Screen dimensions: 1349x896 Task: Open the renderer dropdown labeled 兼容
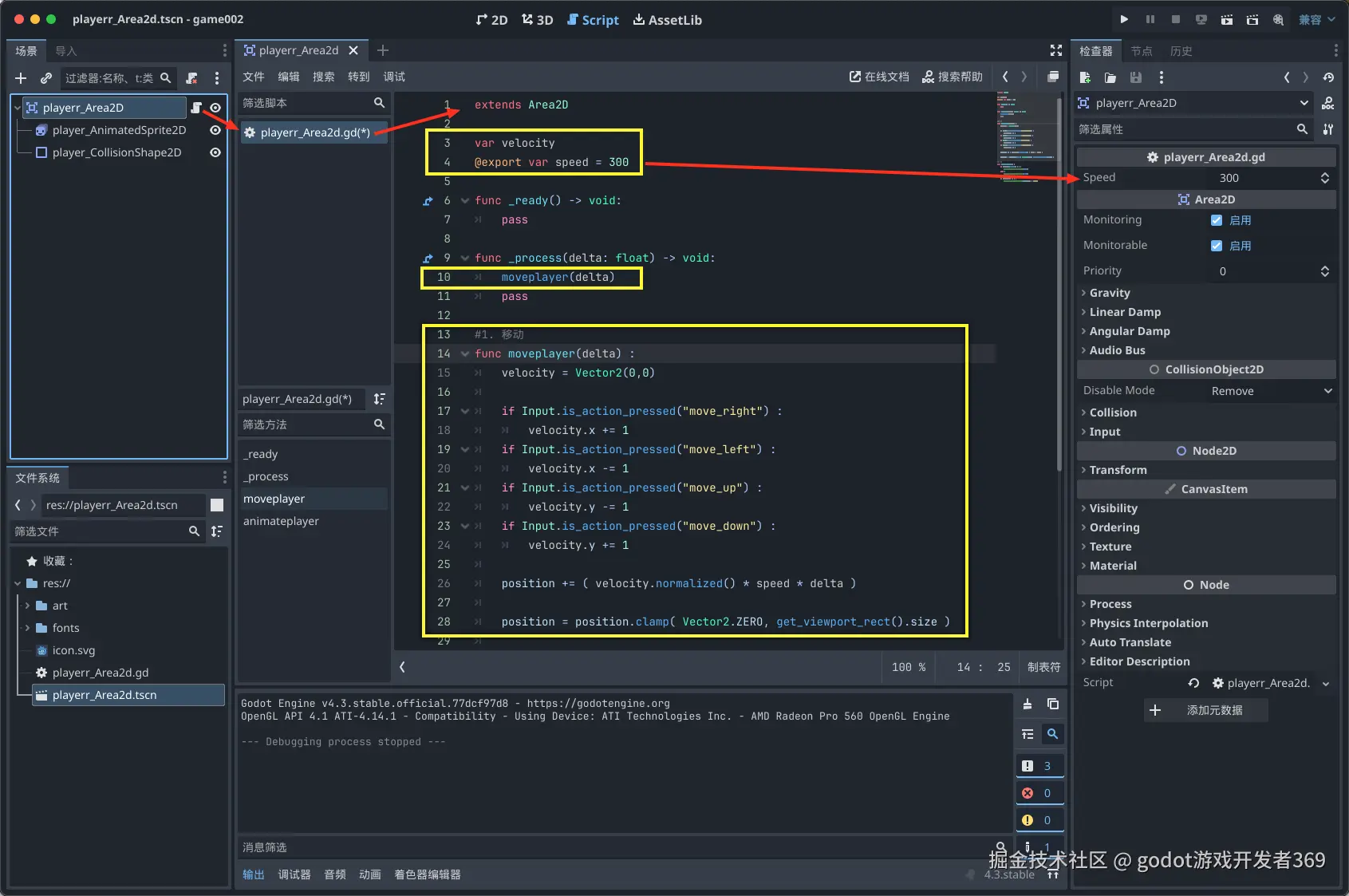(x=1317, y=20)
